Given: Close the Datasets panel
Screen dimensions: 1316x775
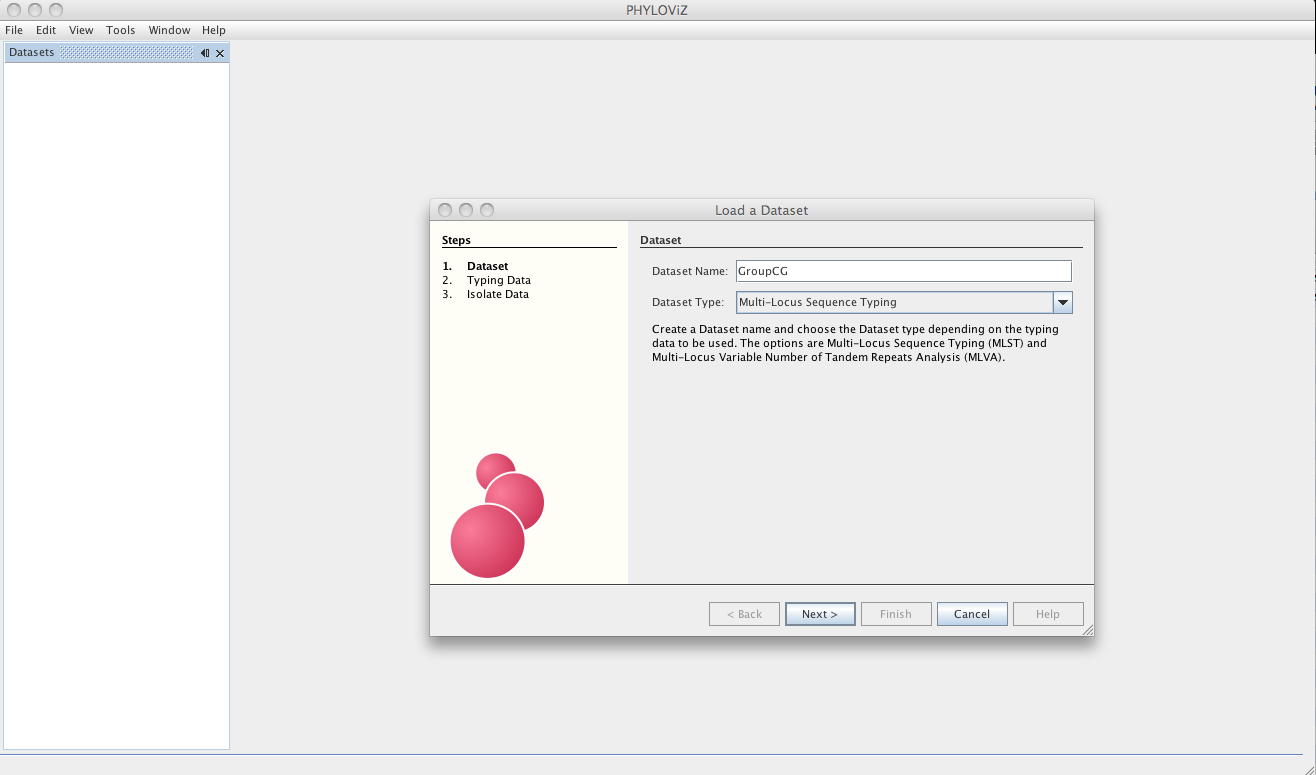Looking at the screenshot, I should tap(220, 53).
